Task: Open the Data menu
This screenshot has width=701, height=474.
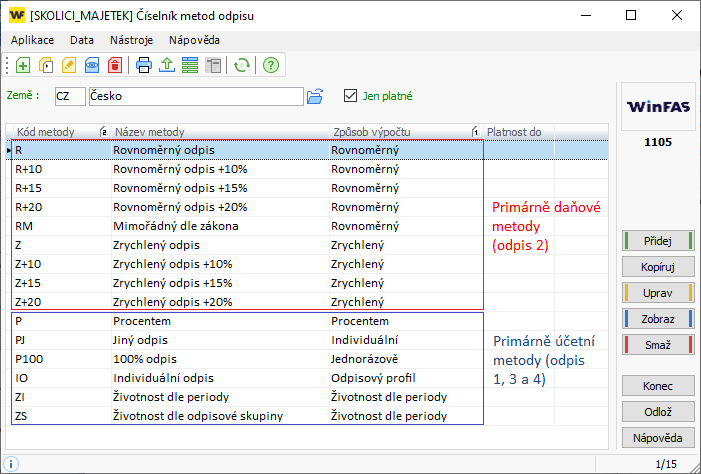Action: pyautogui.click(x=82, y=40)
